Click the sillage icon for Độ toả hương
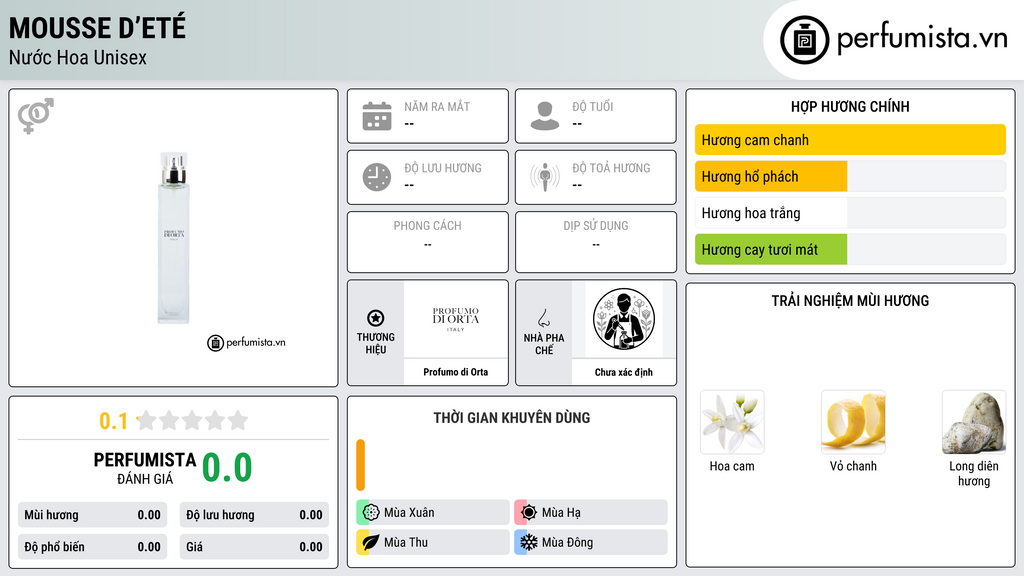Screen dimensions: 1024x576 (545, 177)
